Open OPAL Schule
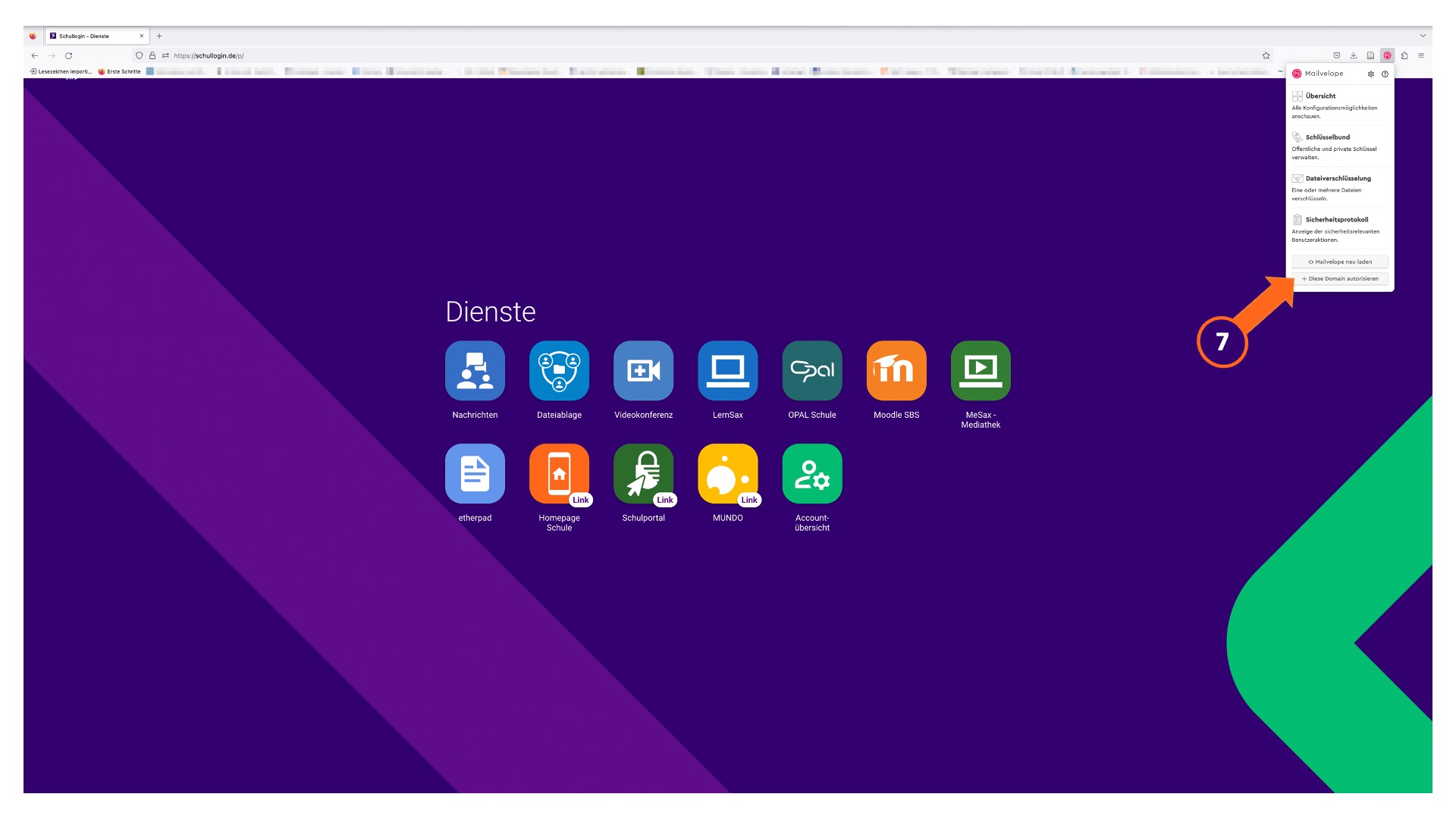1456x819 pixels. [811, 371]
